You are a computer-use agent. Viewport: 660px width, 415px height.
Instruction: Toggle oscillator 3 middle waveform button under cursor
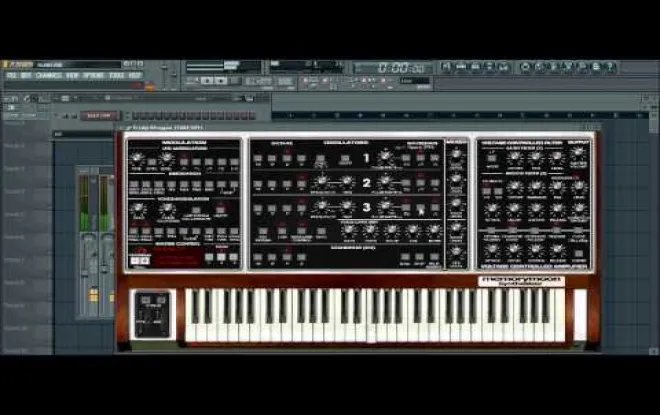[x=420, y=208]
